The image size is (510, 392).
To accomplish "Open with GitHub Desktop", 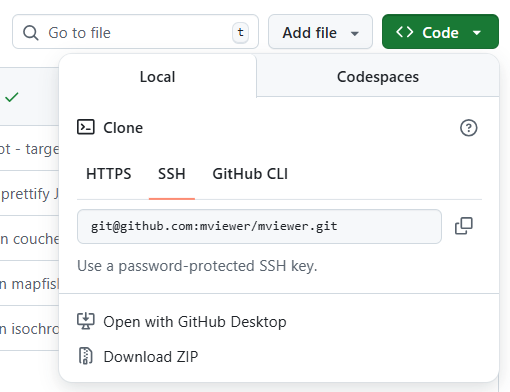I will [182, 322].
